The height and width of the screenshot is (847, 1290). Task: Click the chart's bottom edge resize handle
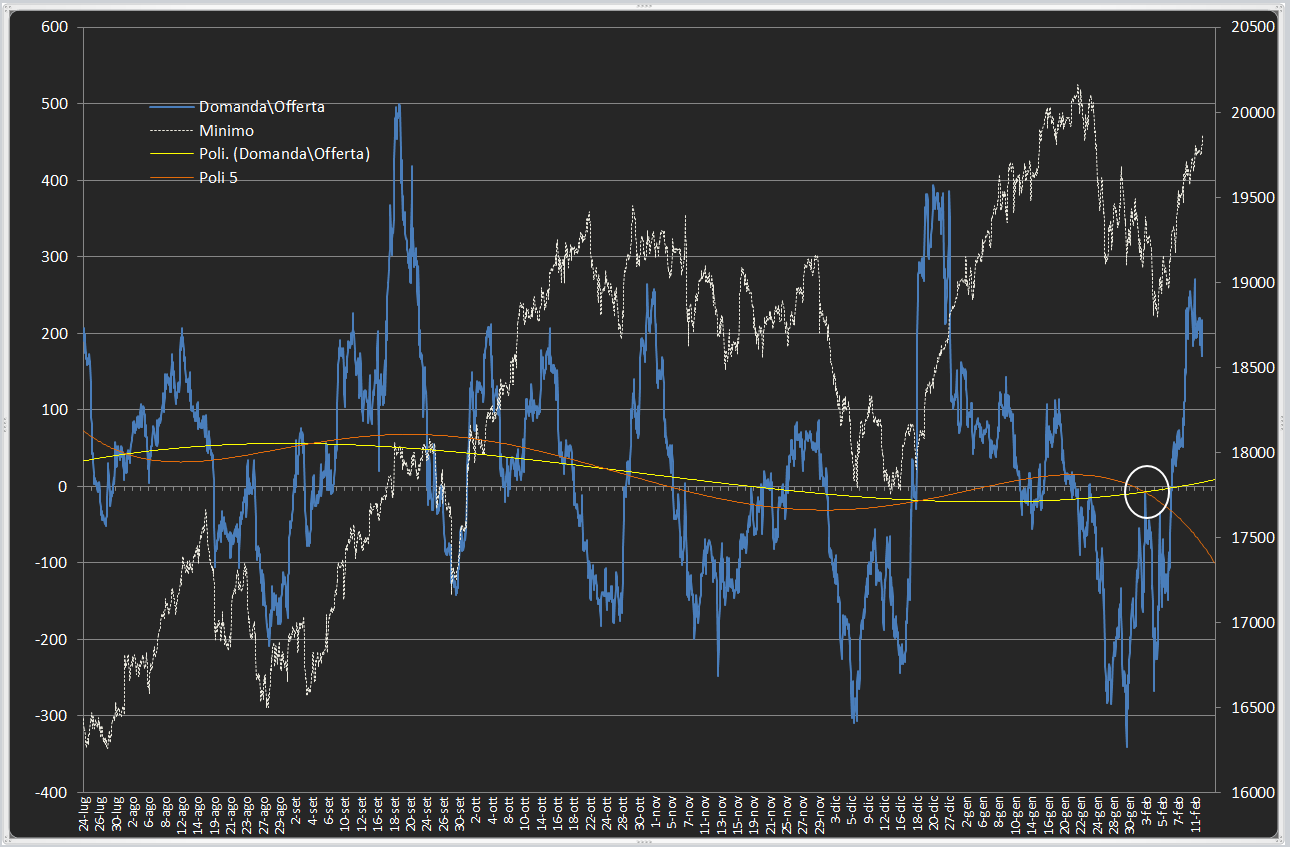point(645,842)
